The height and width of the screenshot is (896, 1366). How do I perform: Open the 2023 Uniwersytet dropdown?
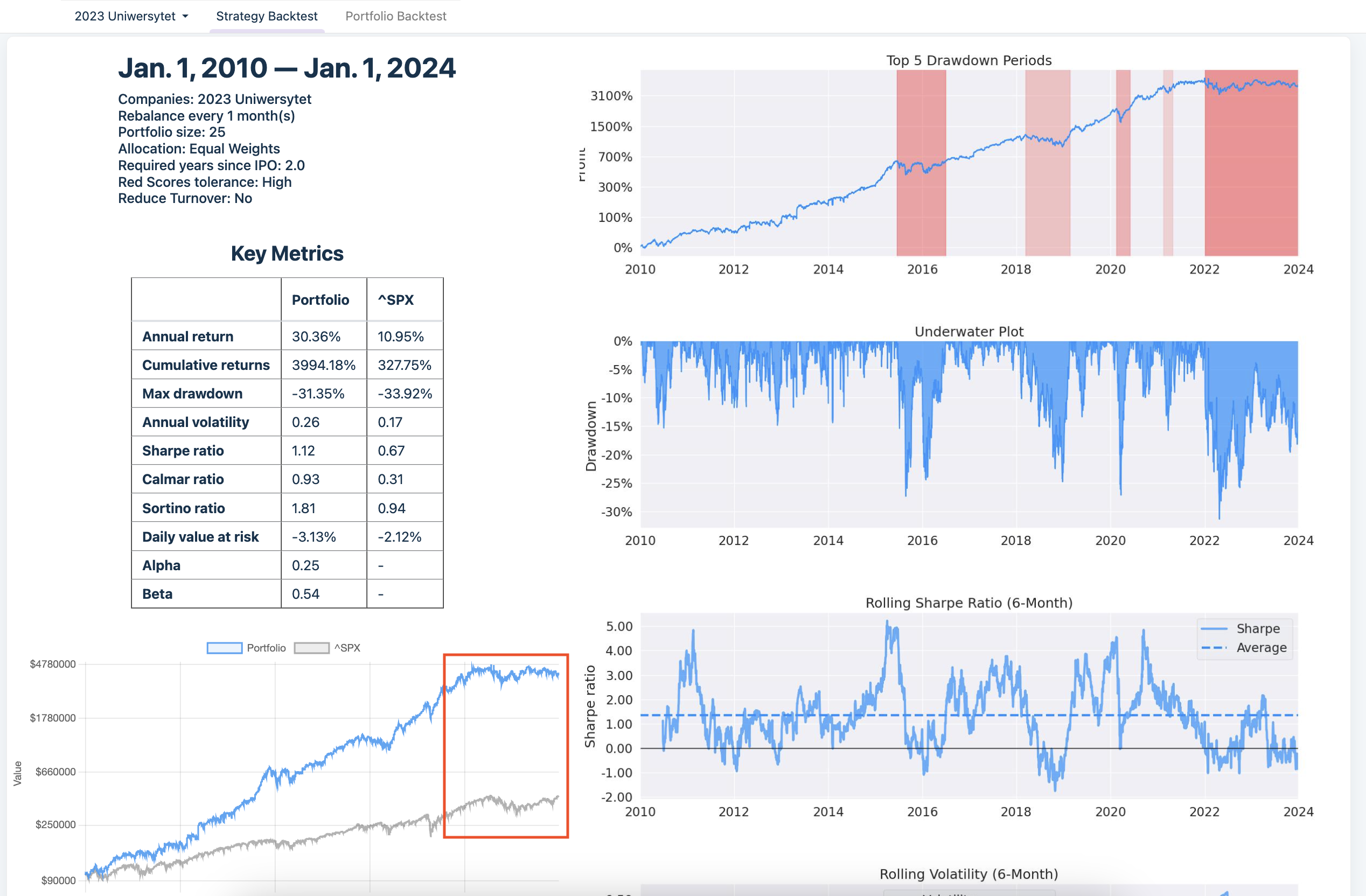tap(125, 16)
